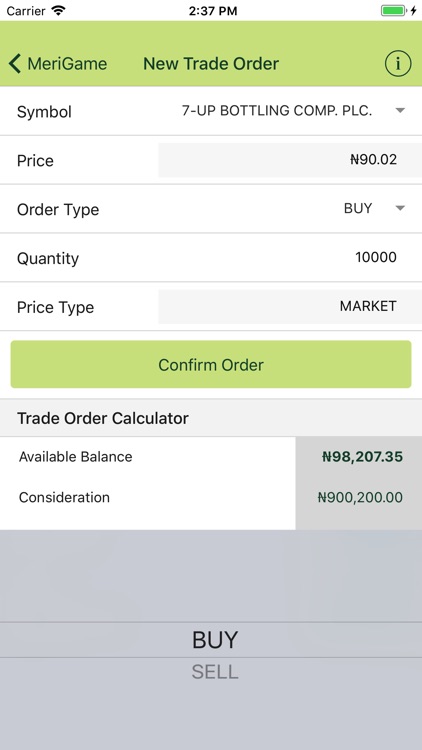Edit the Quantity value 10000
Viewport: 422px width, 750px height.
pos(376,257)
